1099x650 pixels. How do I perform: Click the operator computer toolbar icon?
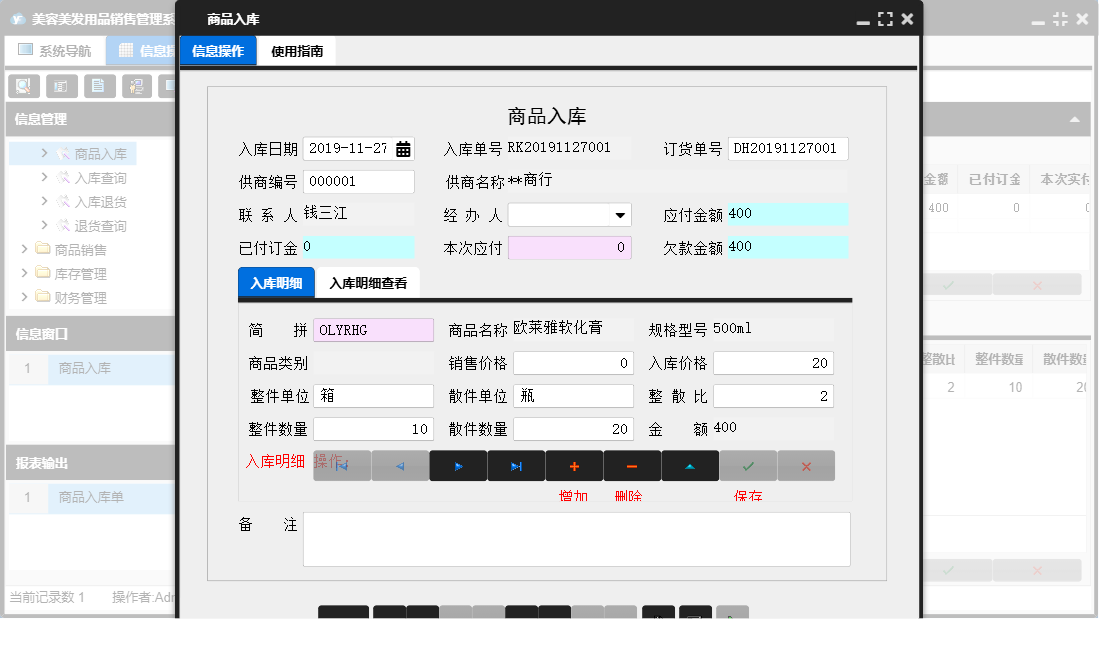pyautogui.click(x=139, y=86)
